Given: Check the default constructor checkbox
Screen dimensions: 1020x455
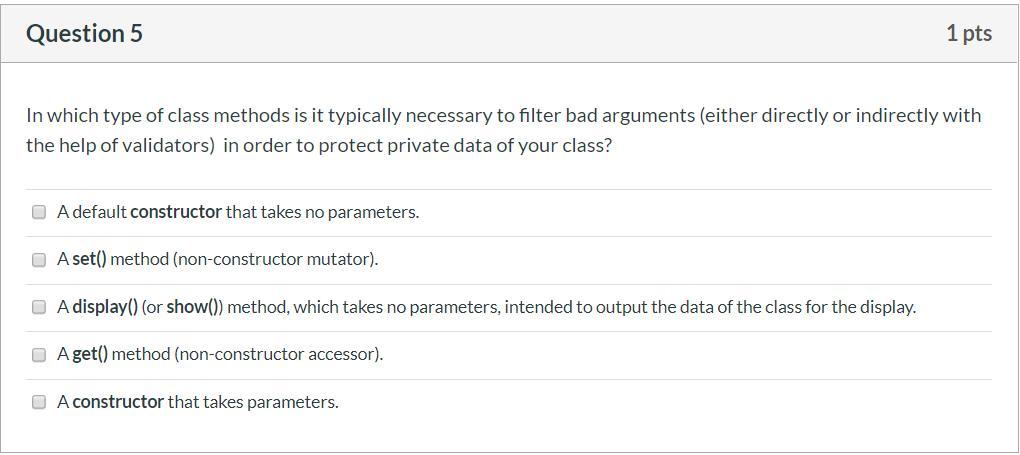Looking at the screenshot, I should pyautogui.click(x=39, y=212).
